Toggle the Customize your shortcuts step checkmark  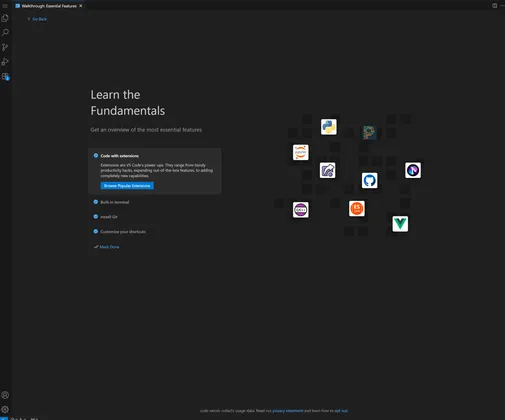click(x=96, y=231)
